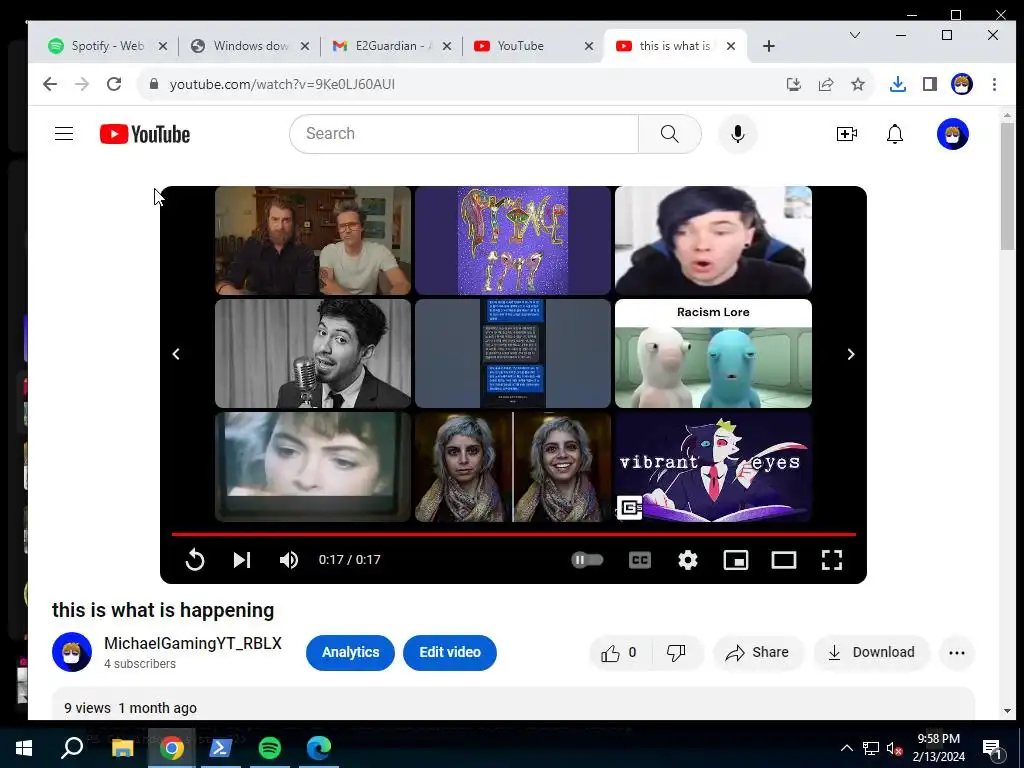Dislike the video

(x=677, y=652)
